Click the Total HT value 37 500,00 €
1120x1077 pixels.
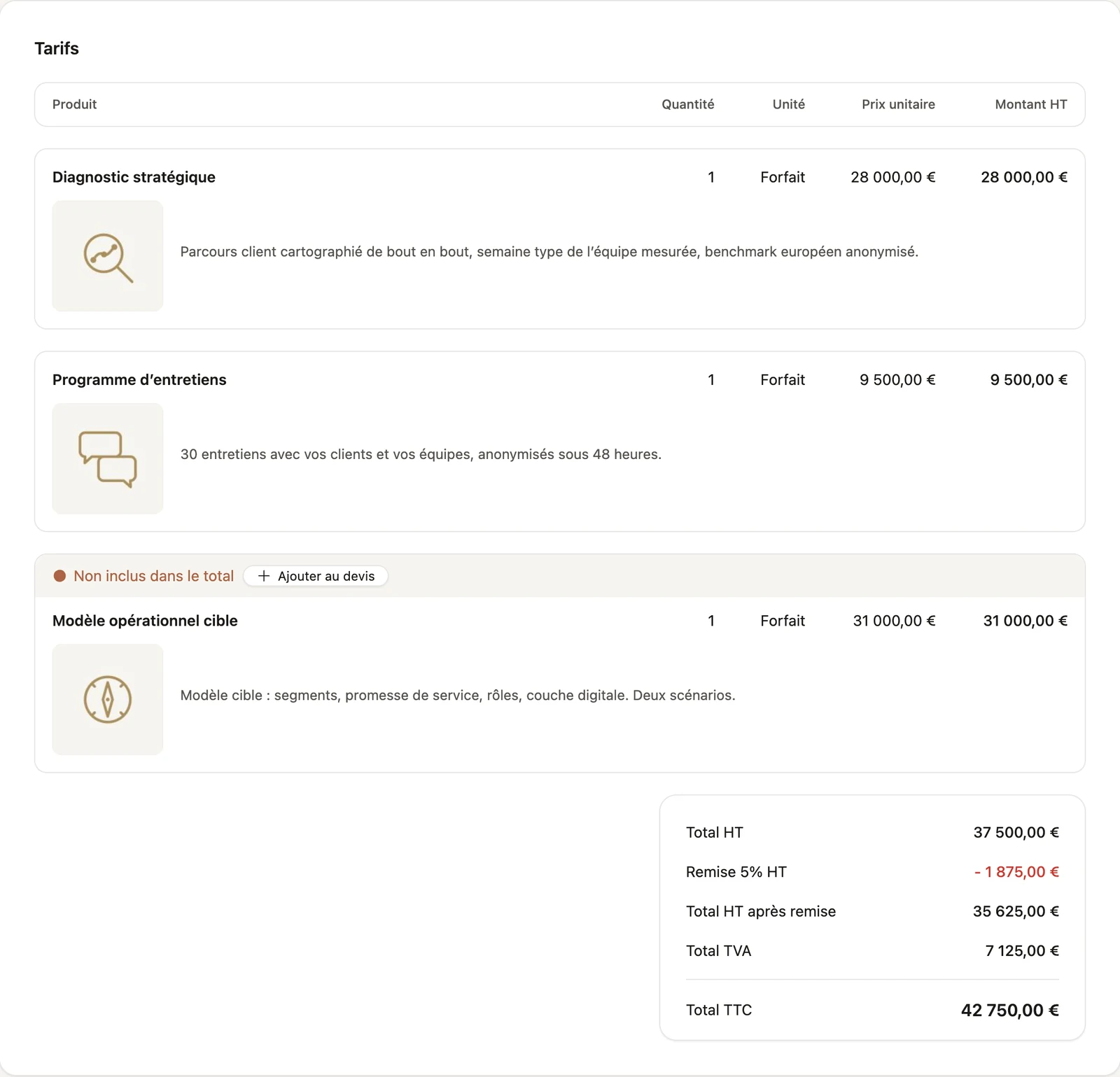point(1016,833)
